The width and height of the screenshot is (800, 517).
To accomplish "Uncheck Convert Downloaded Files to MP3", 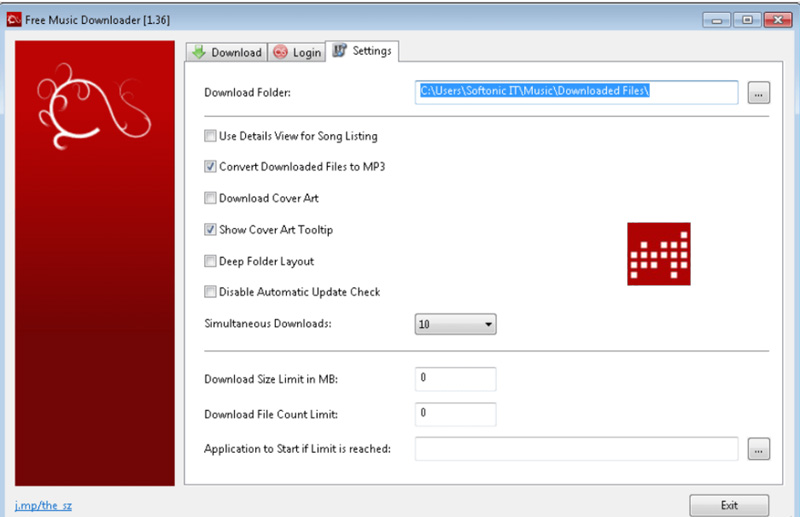I will pyautogui.click(x=210, y=166).
